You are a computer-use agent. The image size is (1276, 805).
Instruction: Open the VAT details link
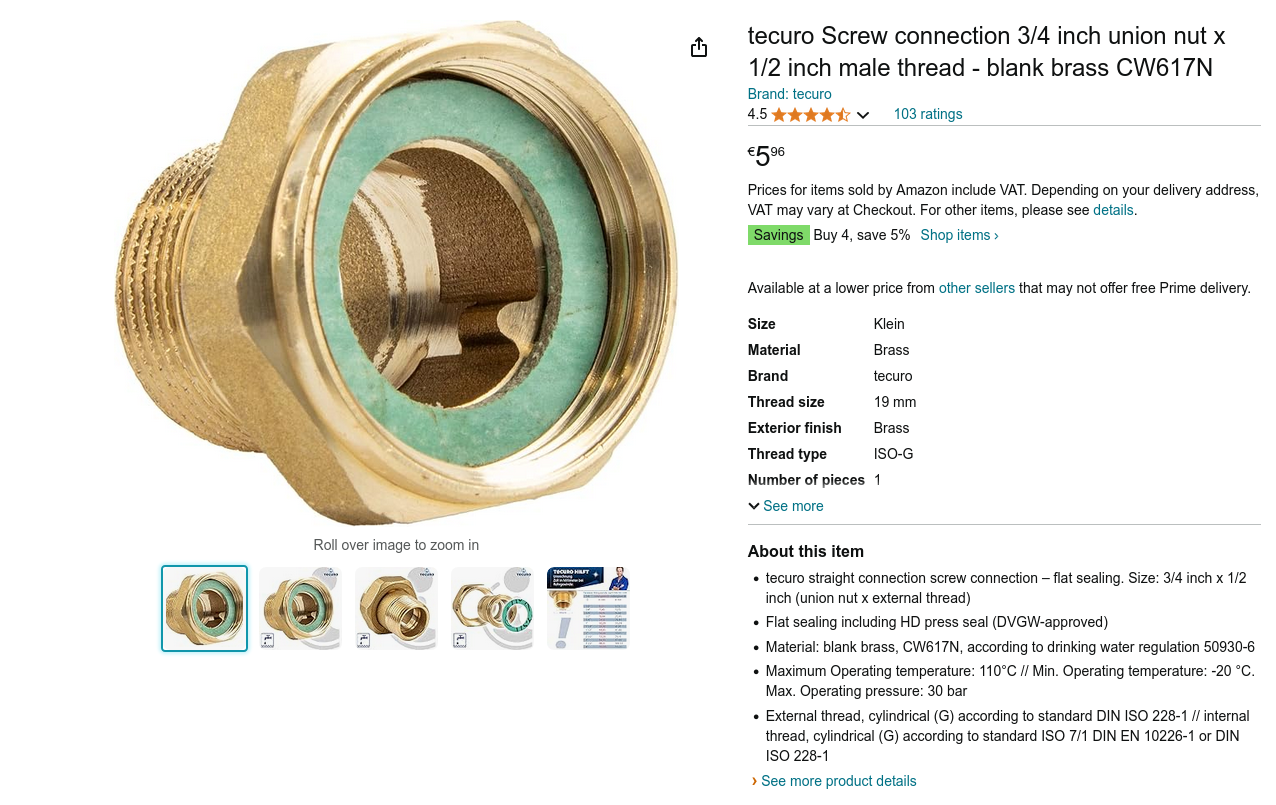[1113, 210]
